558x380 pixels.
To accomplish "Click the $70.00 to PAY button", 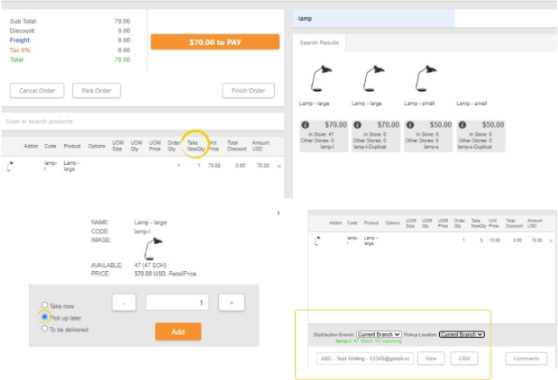I will pos(215,42).
